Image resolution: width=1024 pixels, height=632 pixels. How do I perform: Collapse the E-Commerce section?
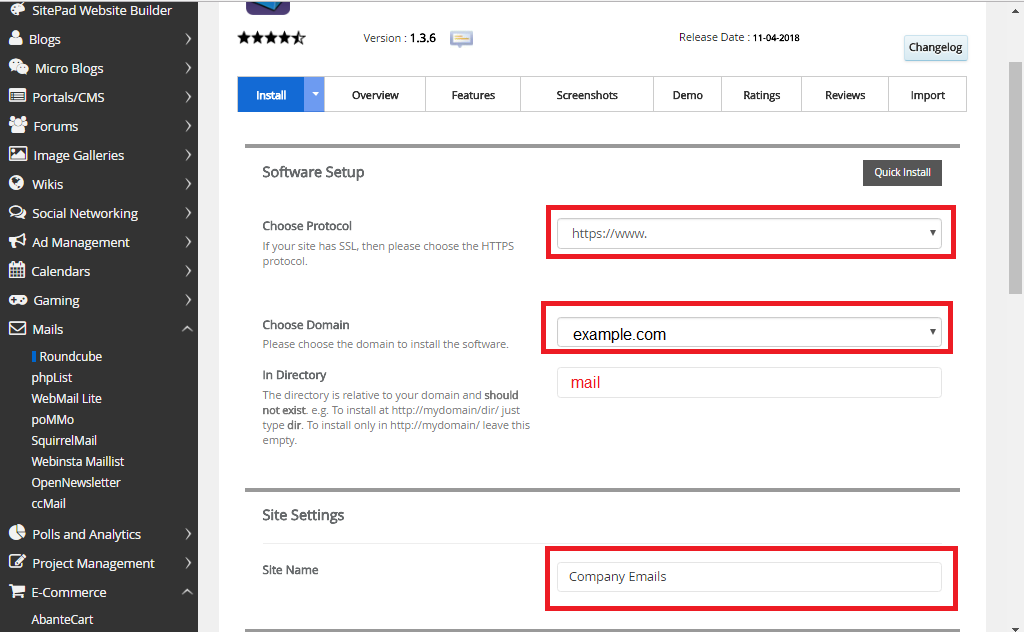coord(186,591)
